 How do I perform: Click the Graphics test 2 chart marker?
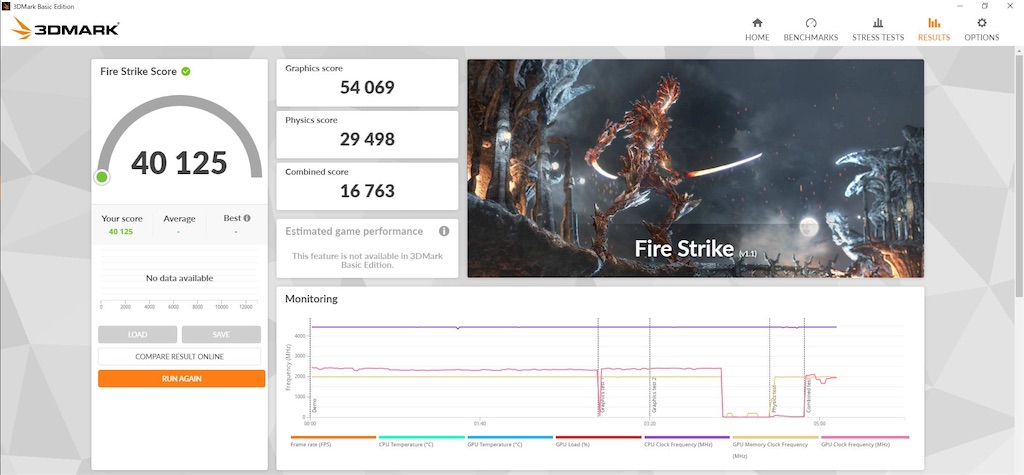tap(654, 393)
